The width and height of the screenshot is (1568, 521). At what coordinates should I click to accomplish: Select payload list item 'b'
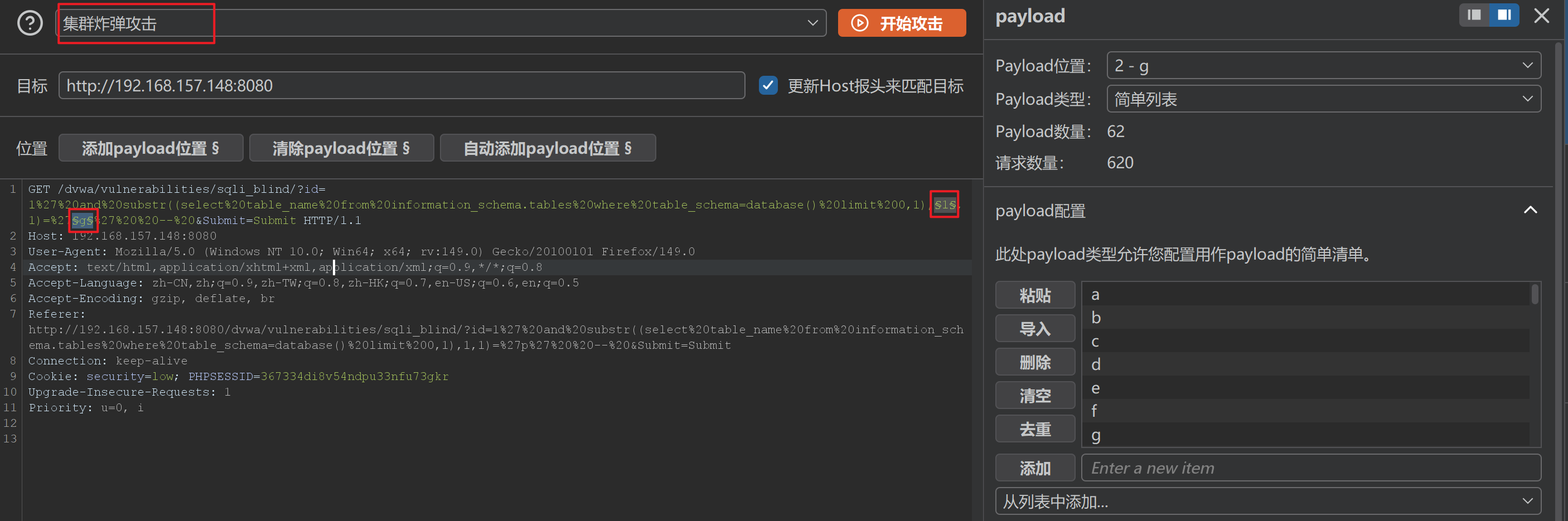(x=1306, y=318)
